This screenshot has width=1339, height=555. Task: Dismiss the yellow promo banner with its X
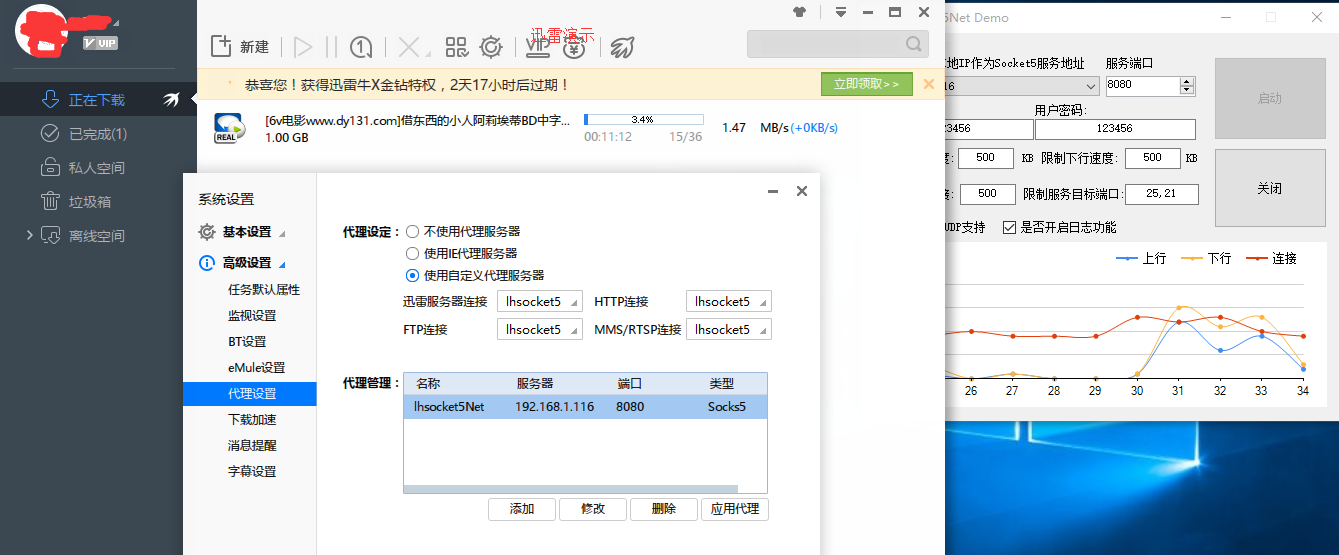click(x=929, y=84)
